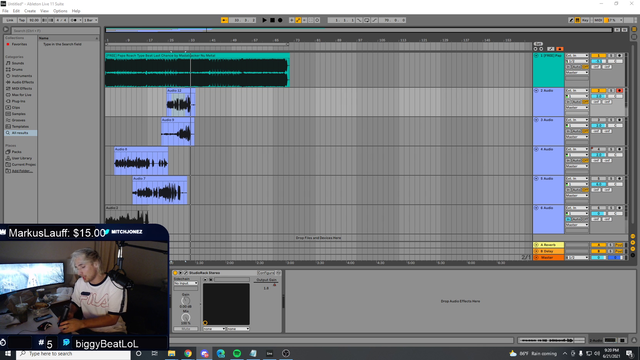This screenshot has width=640, height=360.
Task: Toggle the Mixer section selector icon
Action: click(633, 249)
